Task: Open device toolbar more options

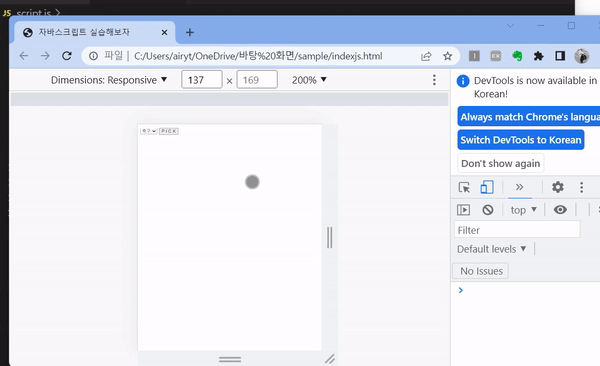Action: click(434, 80)
